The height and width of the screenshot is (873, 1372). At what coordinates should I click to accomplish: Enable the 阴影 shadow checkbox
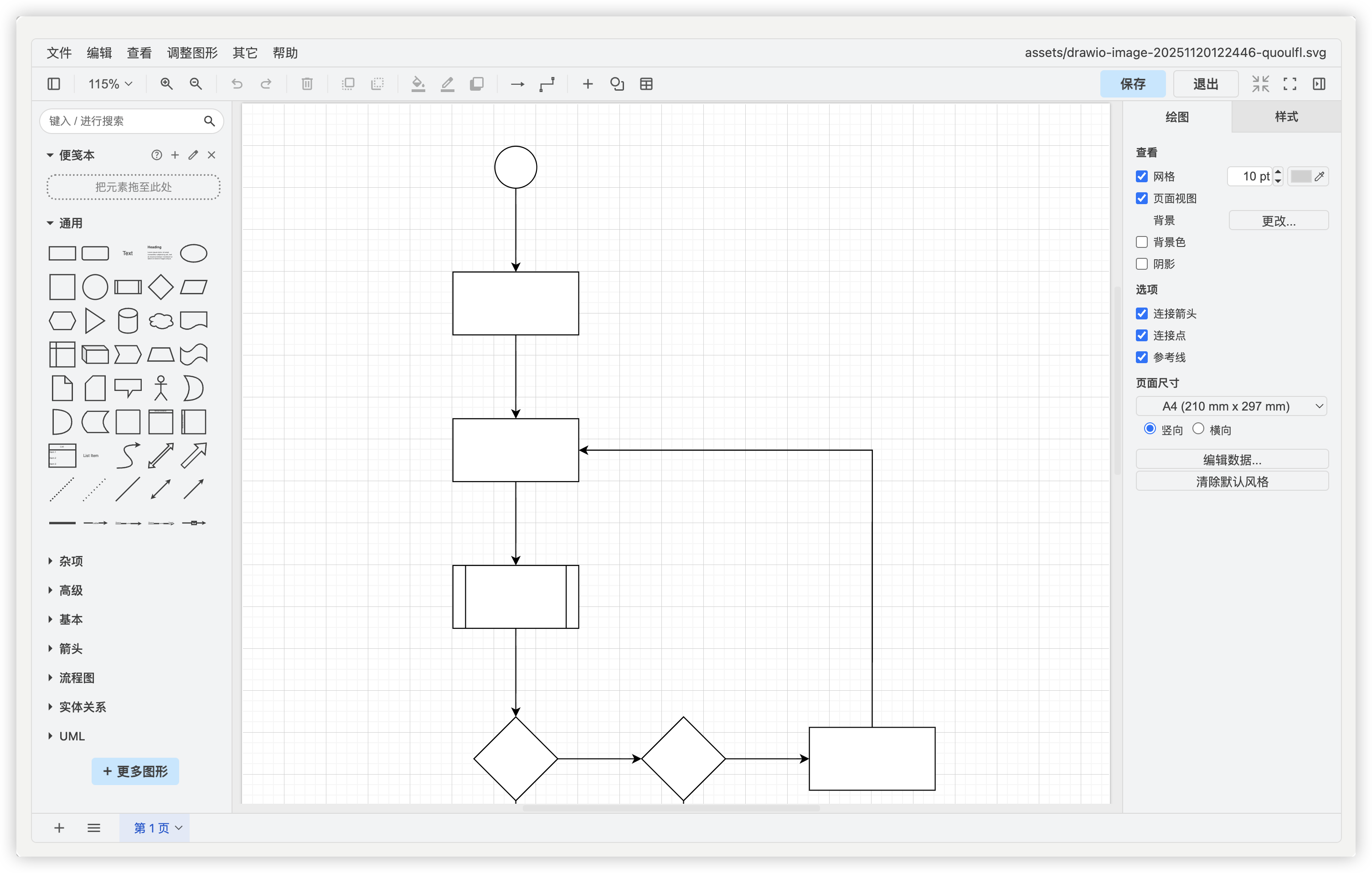click(1142, 264)
